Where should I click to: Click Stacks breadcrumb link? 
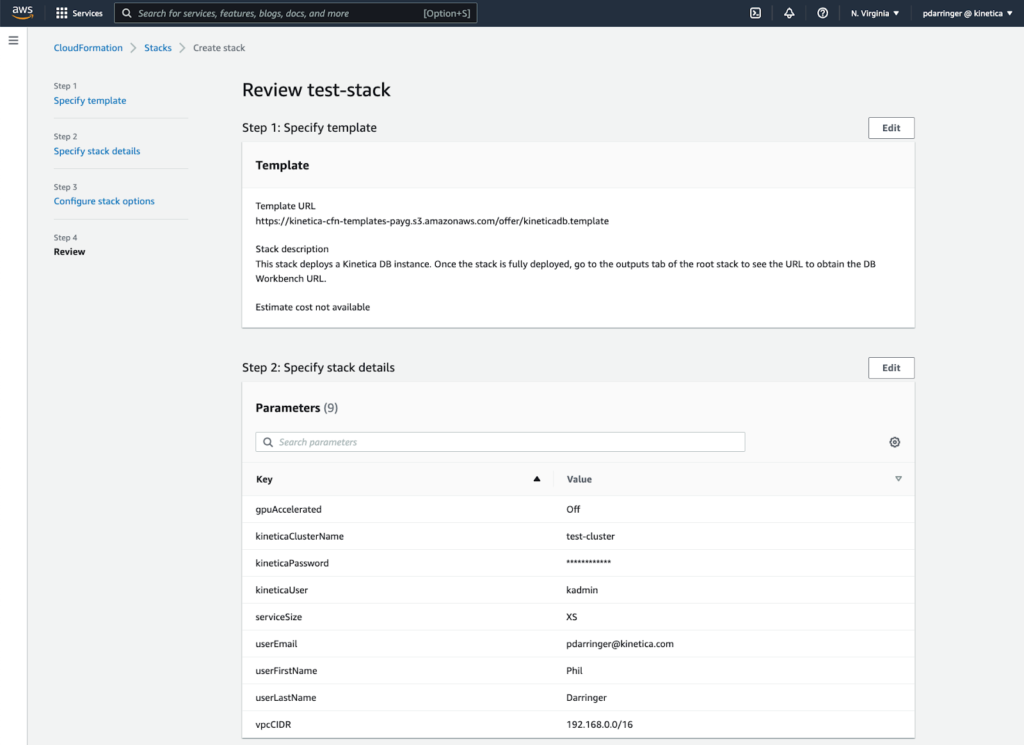pos(157,48)
